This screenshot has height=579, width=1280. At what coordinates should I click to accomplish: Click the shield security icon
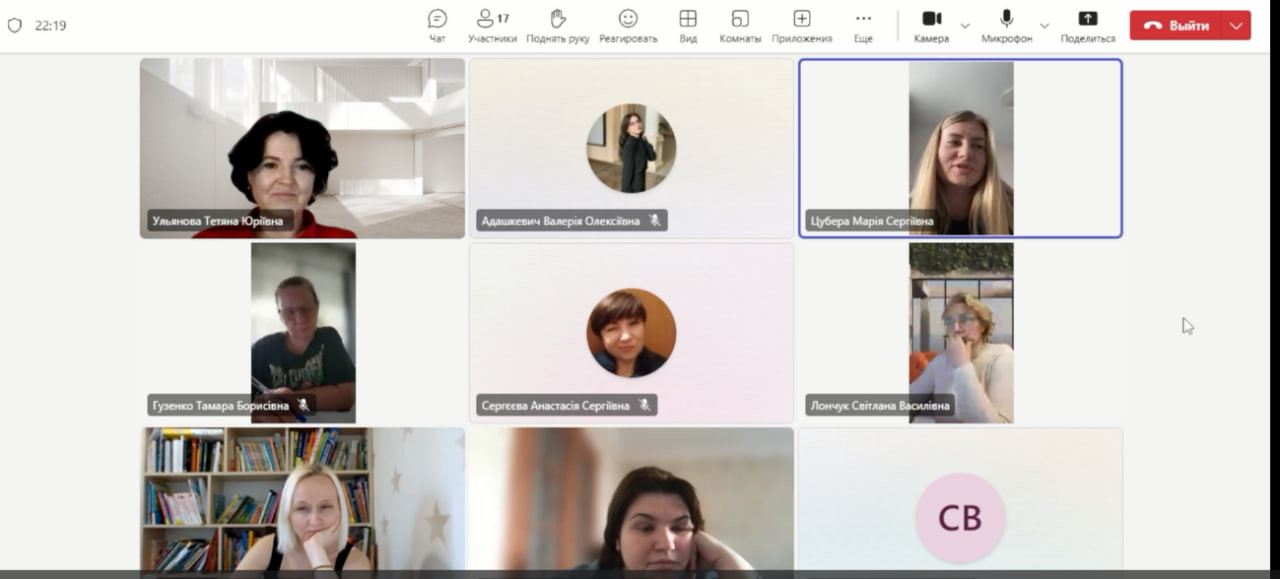coord(14,26)
